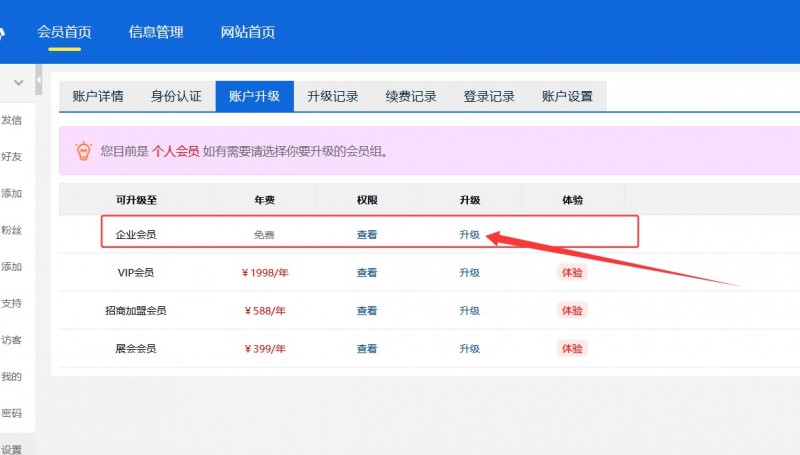Open the 续费记录 tab
The width and height of the screenshot is (800, 455).
pos(411,96)
